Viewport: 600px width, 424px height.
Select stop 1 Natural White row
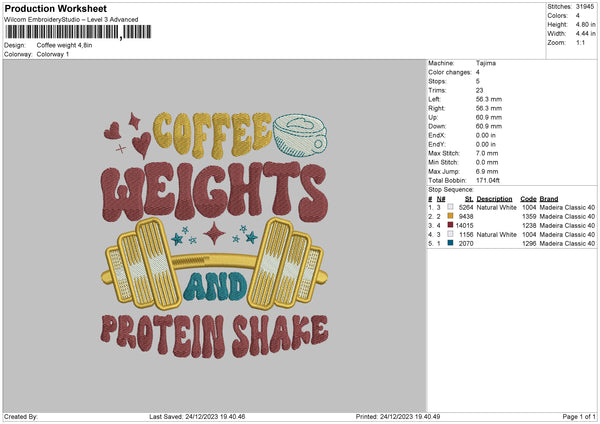point(500,207)
